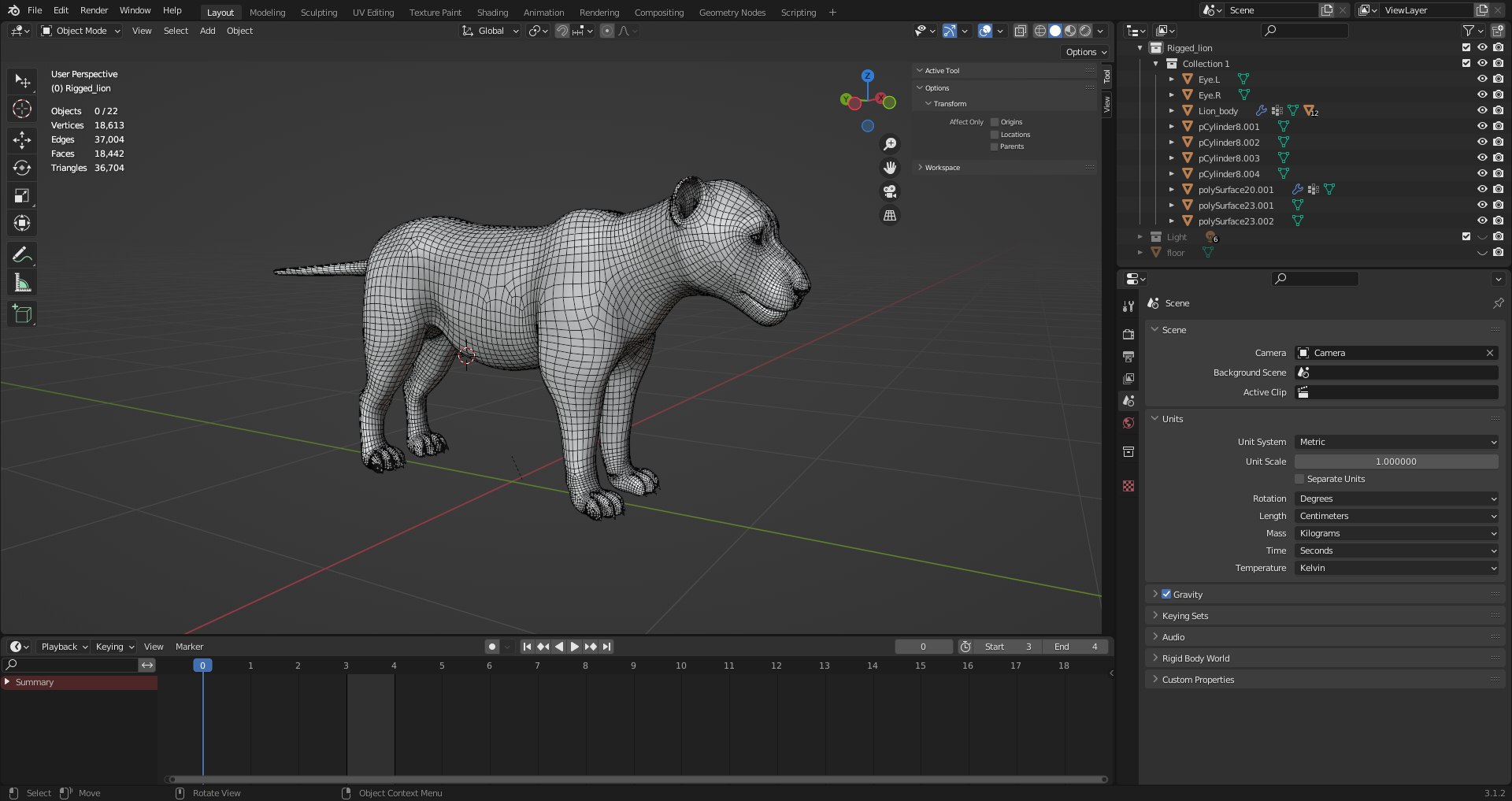Switch to the Geometry Nodes workspace tab
Screen dimensions: 1512x801
click(732, 12)
